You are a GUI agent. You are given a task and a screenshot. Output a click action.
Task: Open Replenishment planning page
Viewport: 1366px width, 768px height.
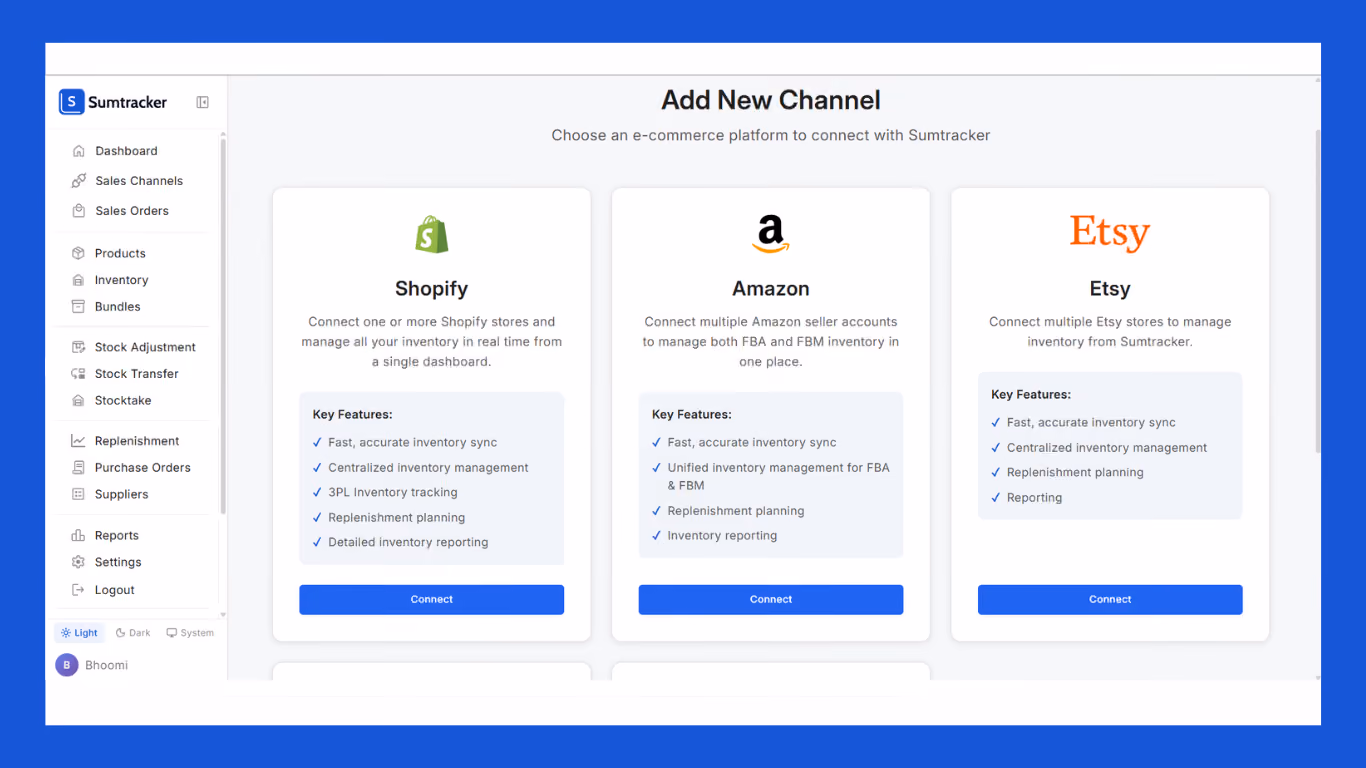point(137,441)
